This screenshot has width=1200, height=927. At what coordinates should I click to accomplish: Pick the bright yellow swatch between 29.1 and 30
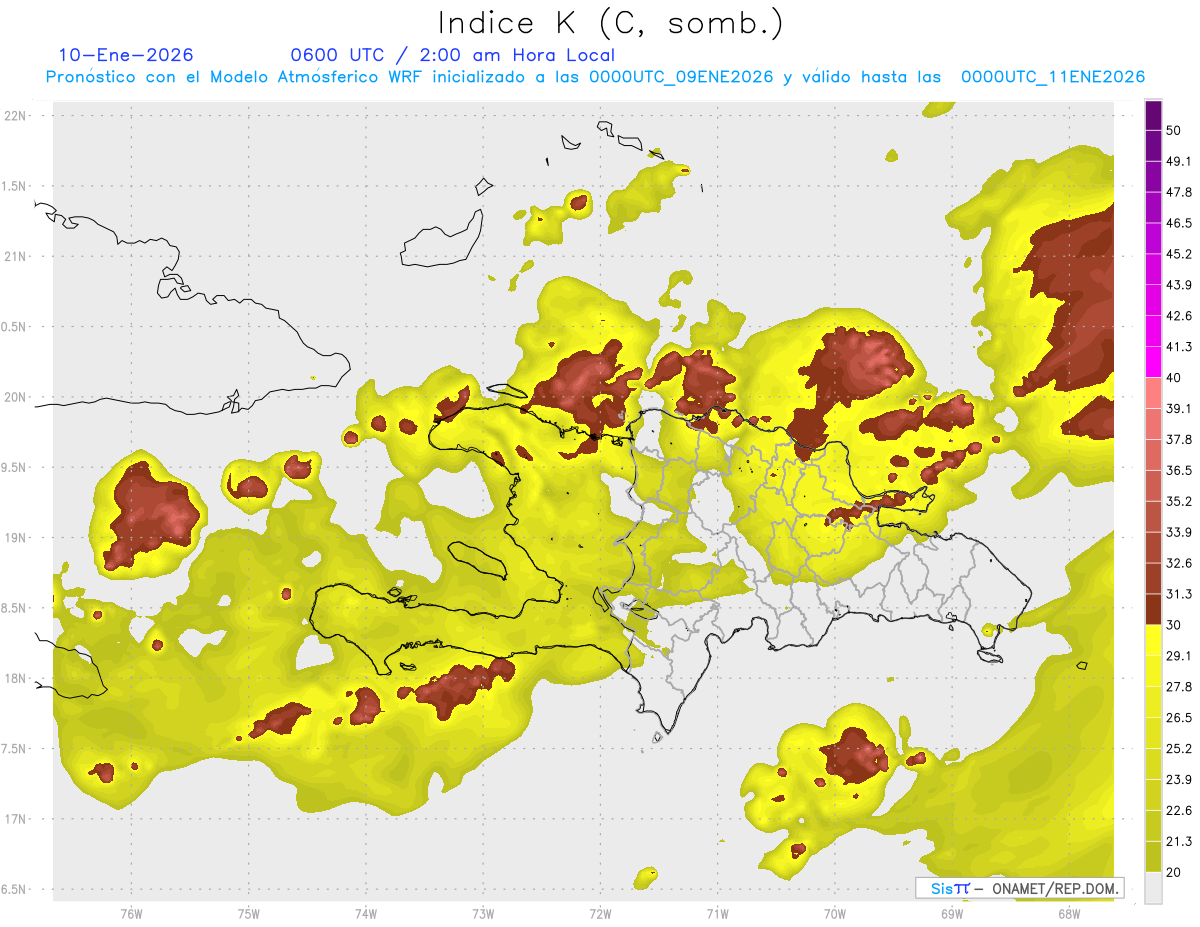pos(1153,640)
